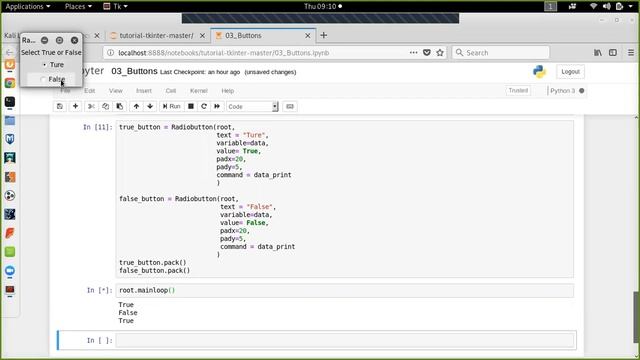Image resolution: width=640 pixels, height=360 pixels.
Task: Select the False radio button
Action: (x=43, y=79)
